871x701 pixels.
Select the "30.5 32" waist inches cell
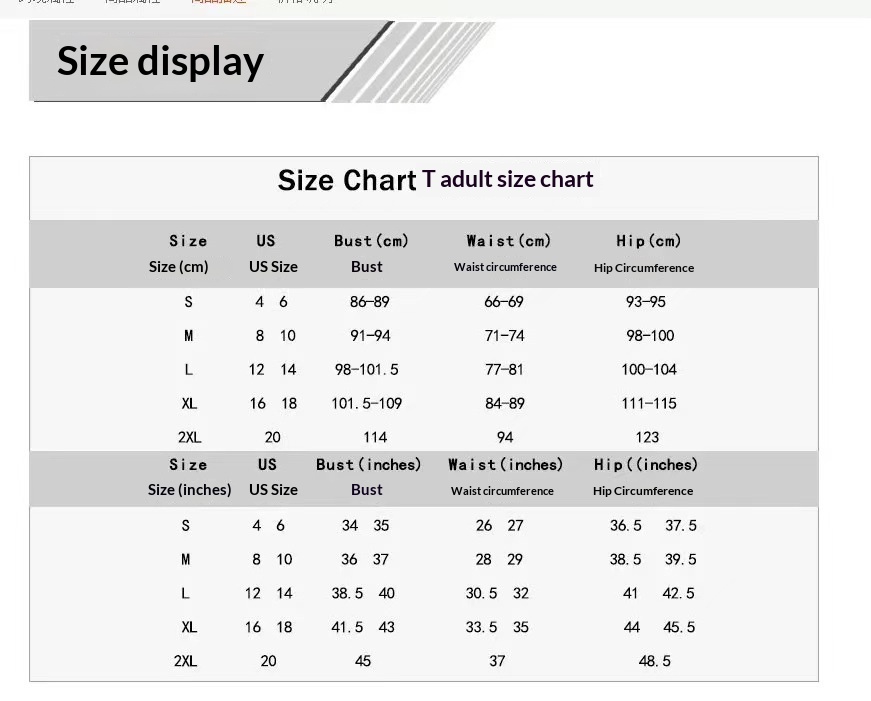tap(497, 594)
